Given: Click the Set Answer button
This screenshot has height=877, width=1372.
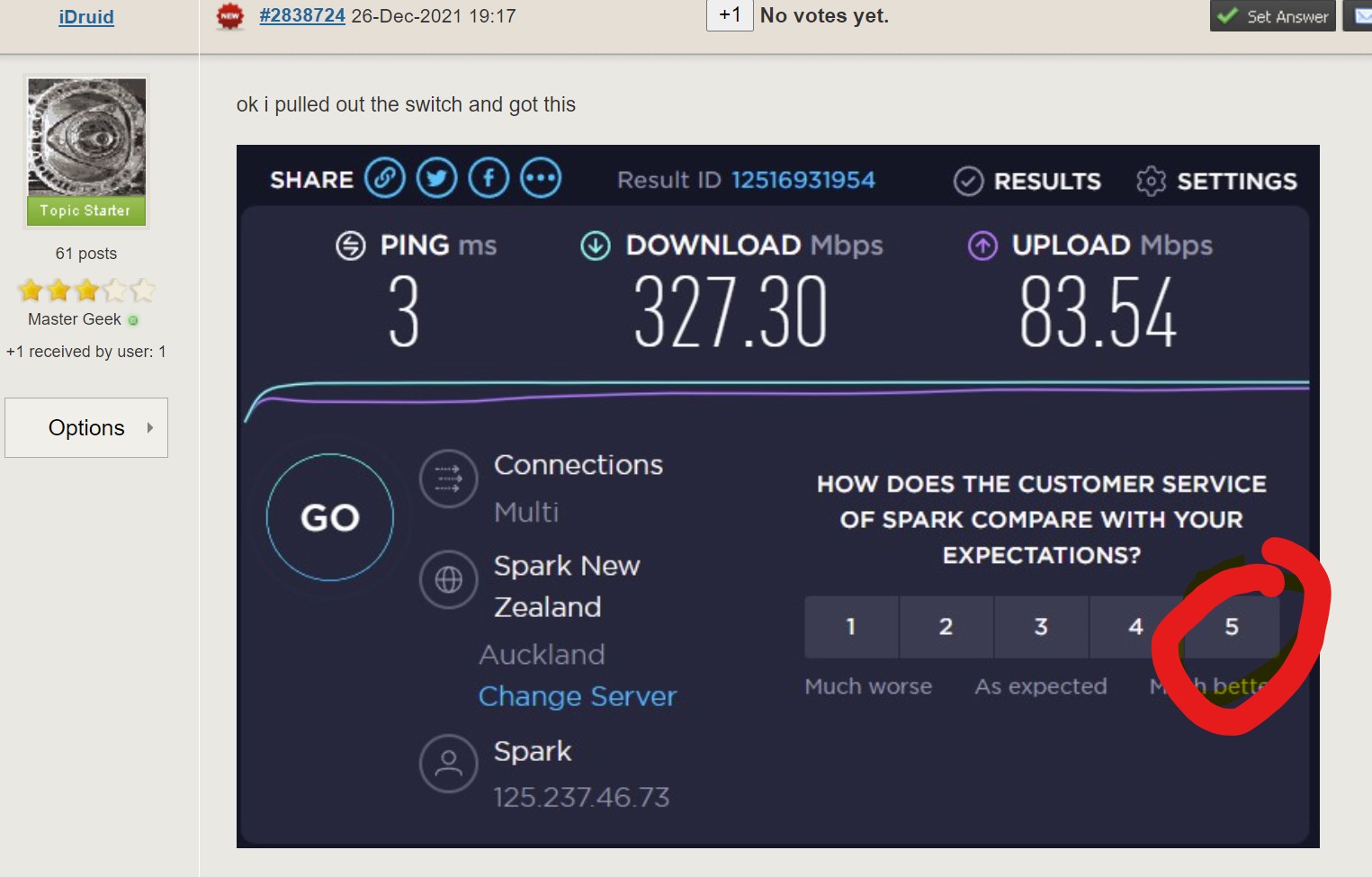Looking at the screenshot, I should 1272,16.
